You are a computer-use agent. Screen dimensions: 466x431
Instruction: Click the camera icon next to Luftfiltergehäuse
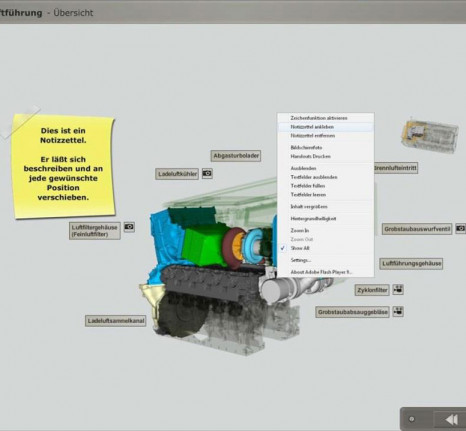pos(129,227)
